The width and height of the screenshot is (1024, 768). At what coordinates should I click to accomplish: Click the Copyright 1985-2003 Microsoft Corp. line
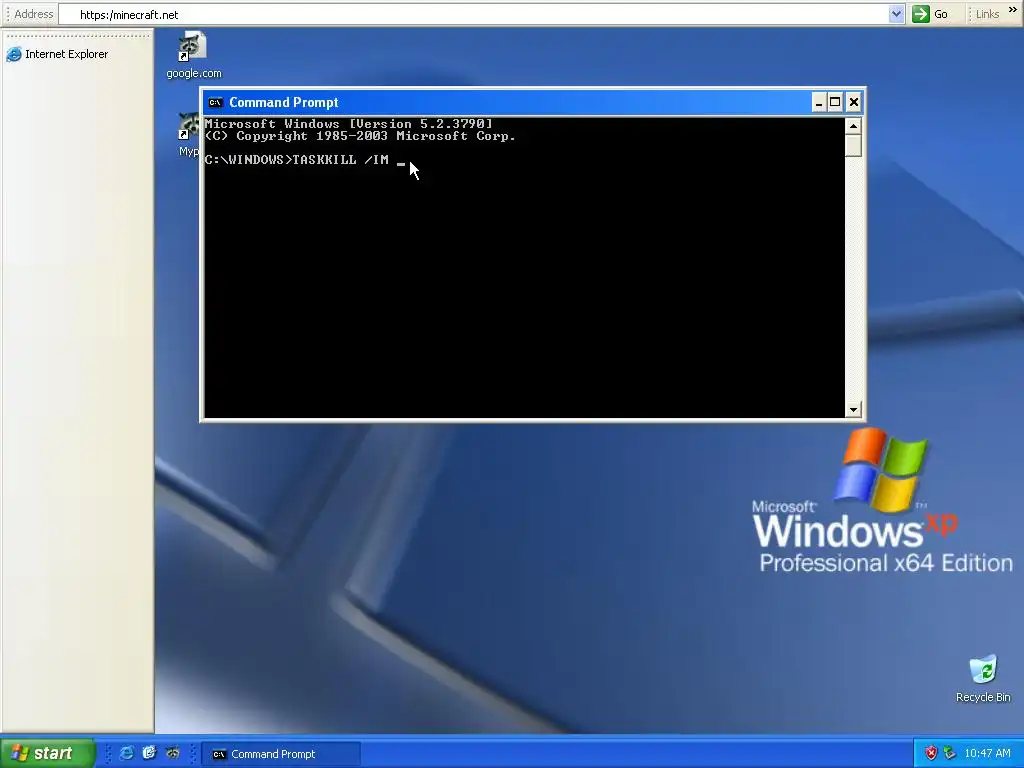(x=360, y=136)
